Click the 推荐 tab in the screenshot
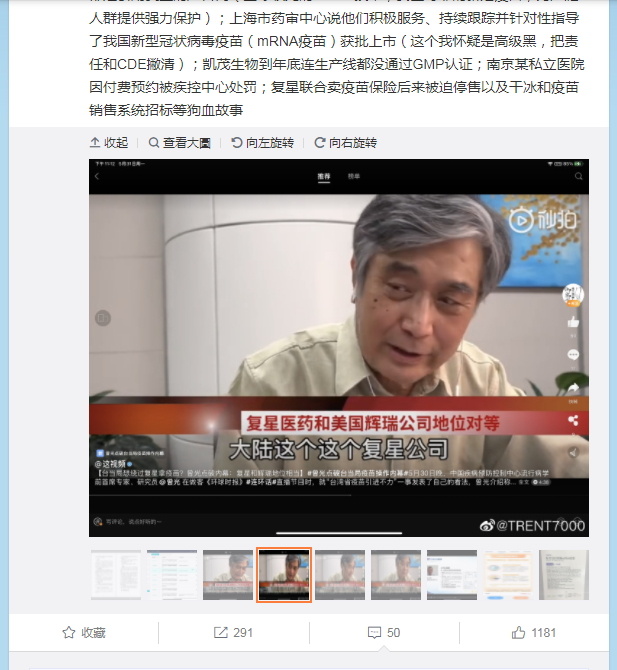The height and width of the screenshot is (670, 617). click(324, 176)
